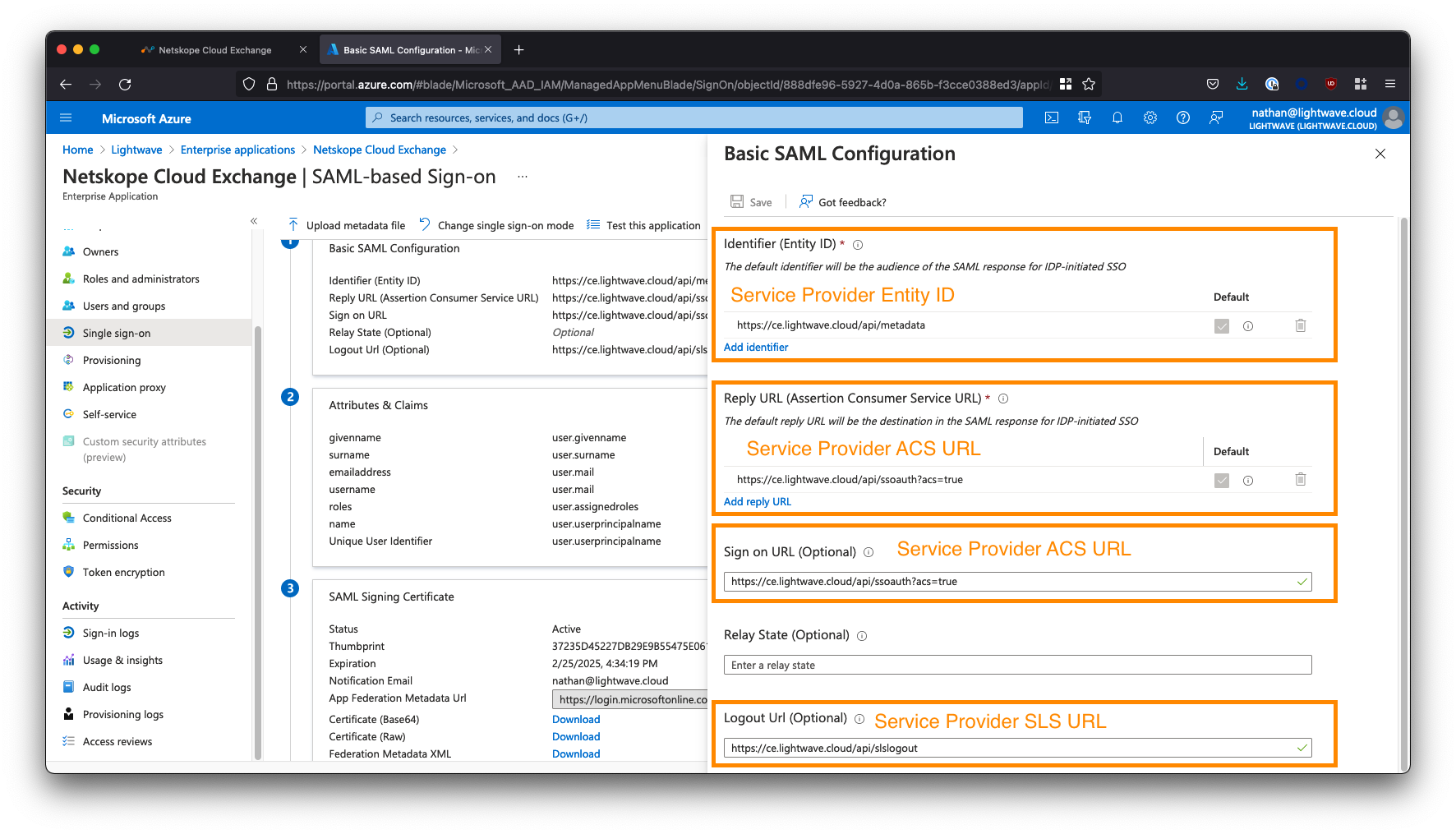
Task: Open the notifications bell
Action: [x=1117, y=117]
